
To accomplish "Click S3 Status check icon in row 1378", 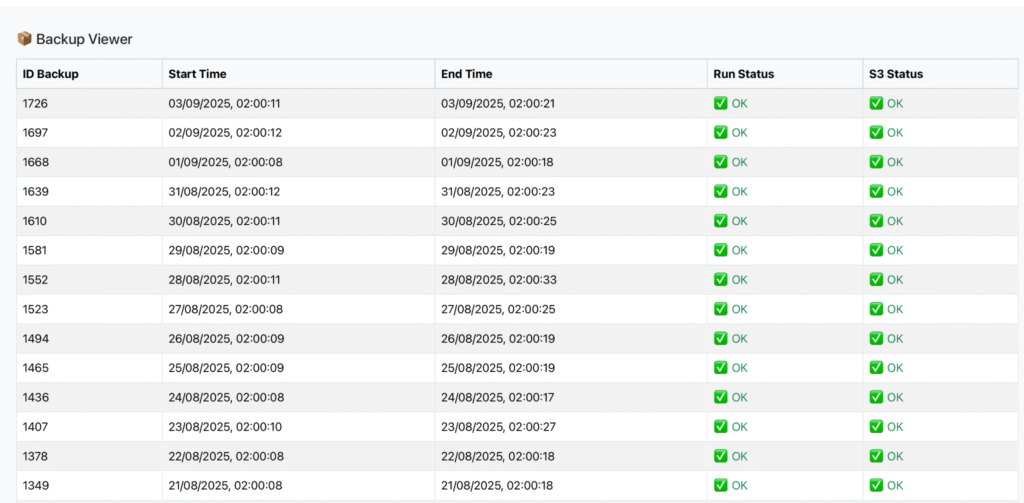I will [876, 456].
